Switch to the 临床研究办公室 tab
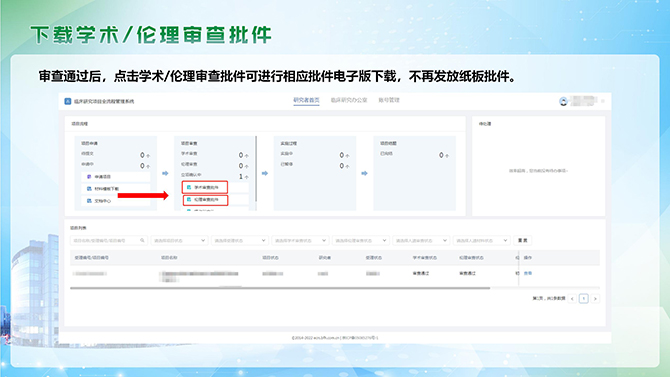 [349, 100]
